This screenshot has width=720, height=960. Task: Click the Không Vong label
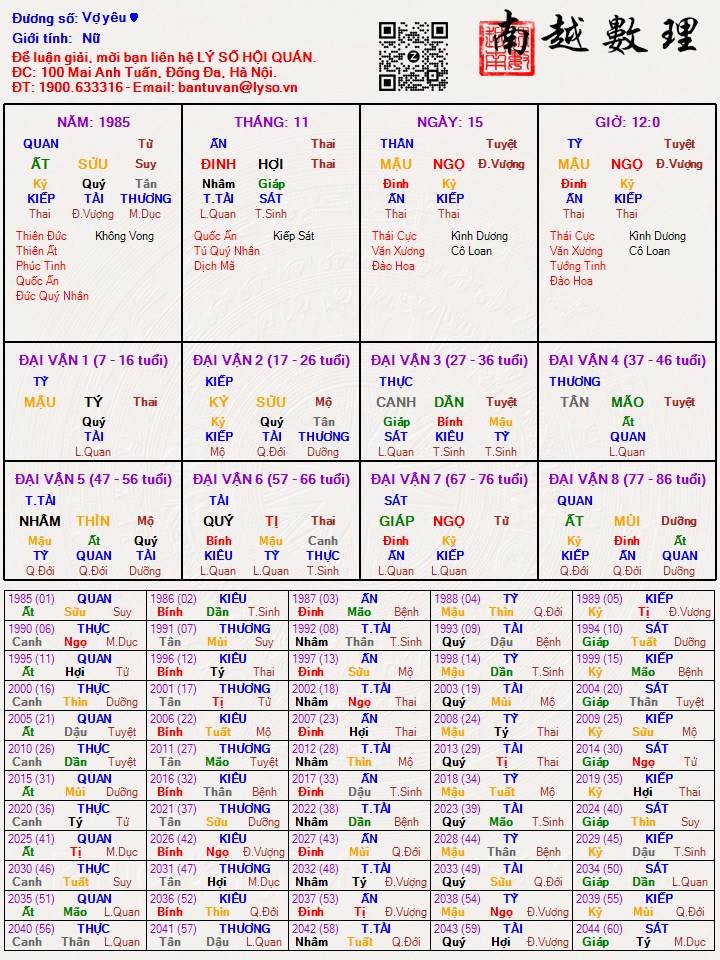coord(124,236)
